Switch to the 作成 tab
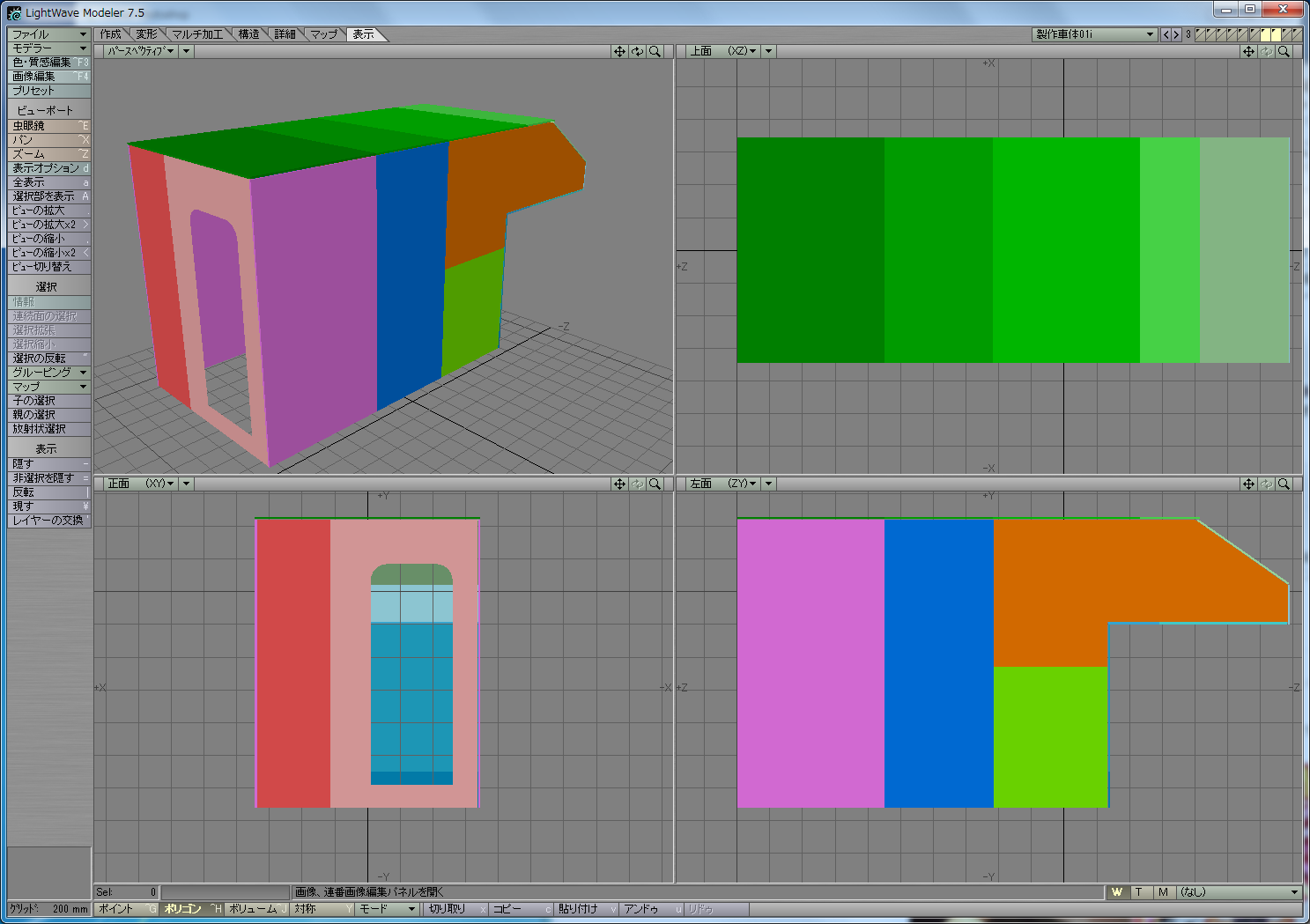1310x924 pixels. coord(111,34)
